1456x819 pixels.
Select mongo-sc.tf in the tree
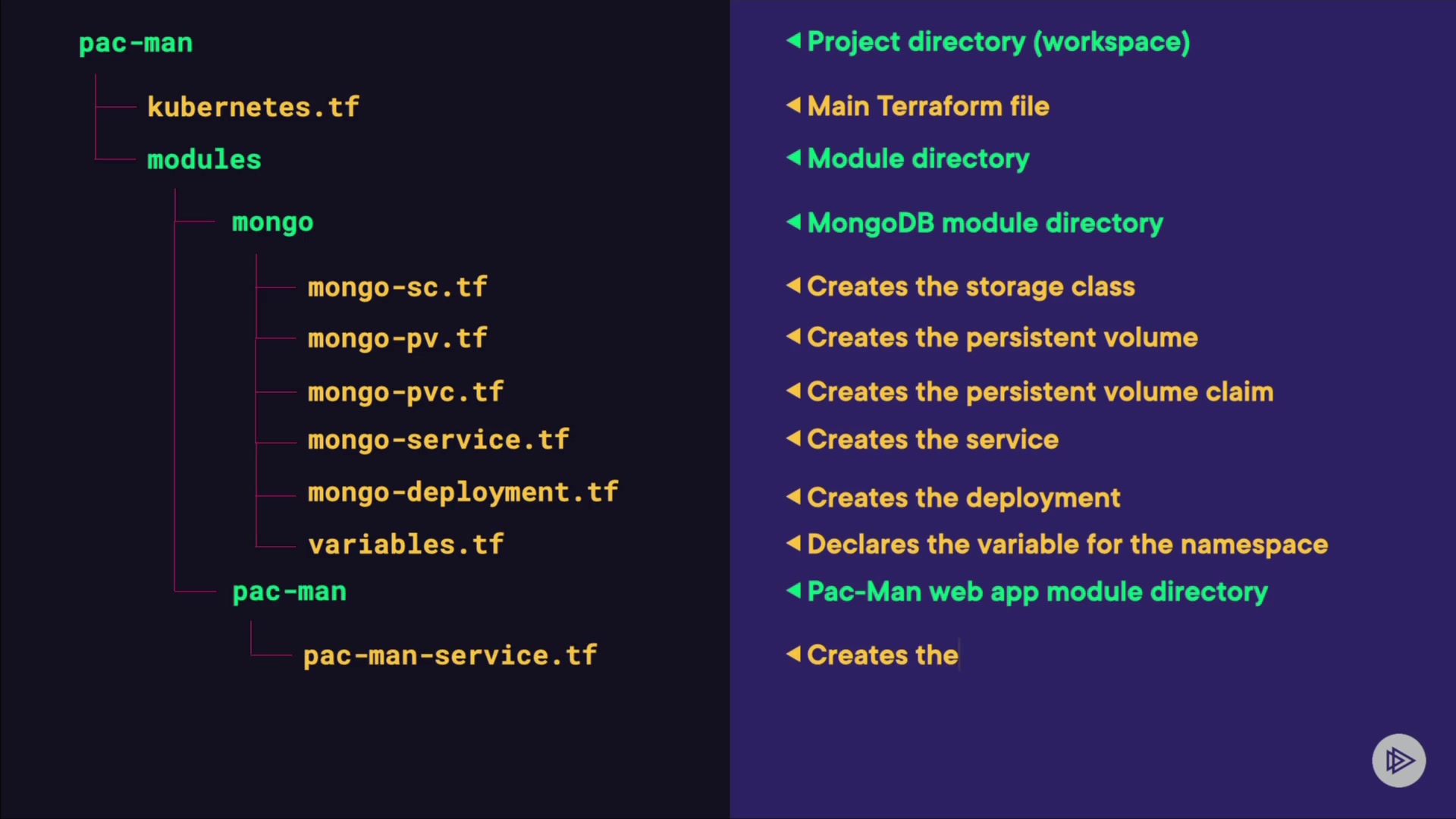397,287
